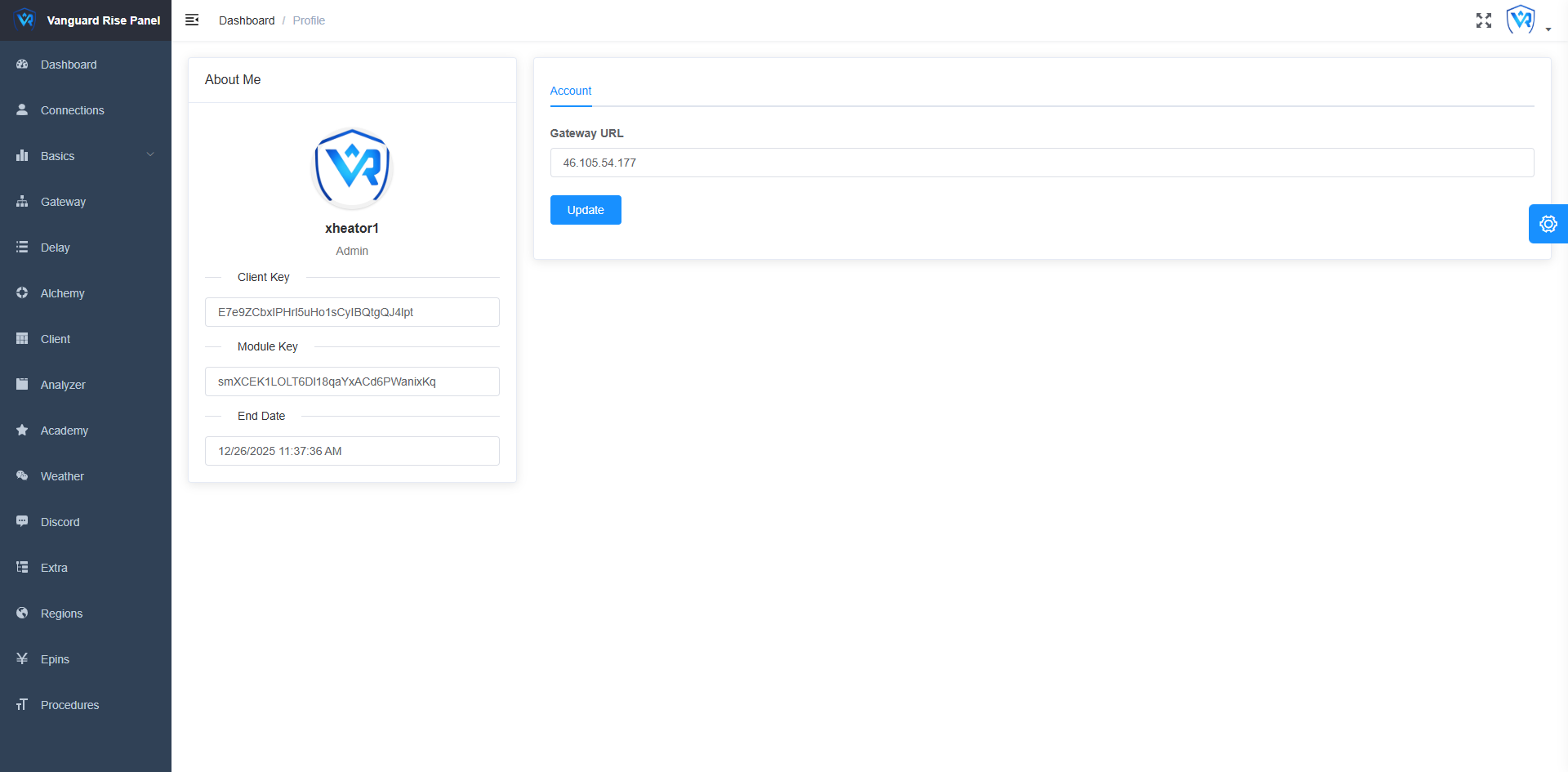
Task: Expand the Basics submenu chevron
Action: [150, 155]
